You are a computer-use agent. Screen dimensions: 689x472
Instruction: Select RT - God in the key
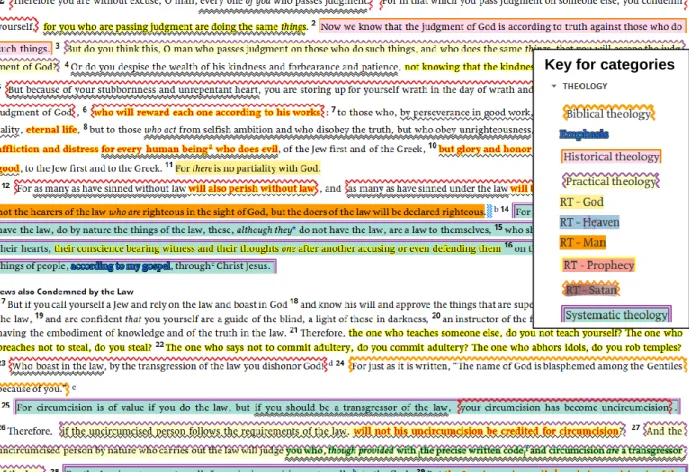[x=581, y=202]
